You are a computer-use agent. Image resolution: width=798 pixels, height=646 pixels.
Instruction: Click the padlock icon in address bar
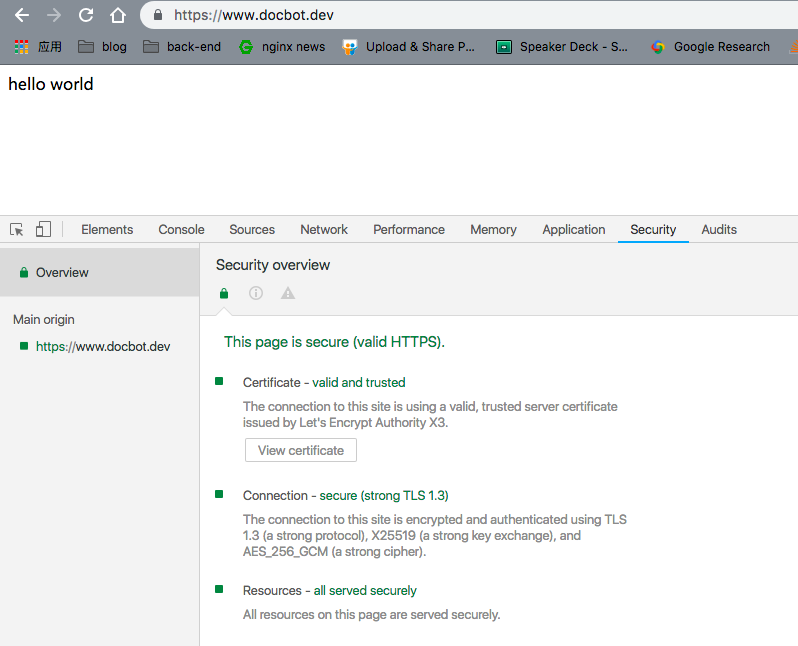157,15
